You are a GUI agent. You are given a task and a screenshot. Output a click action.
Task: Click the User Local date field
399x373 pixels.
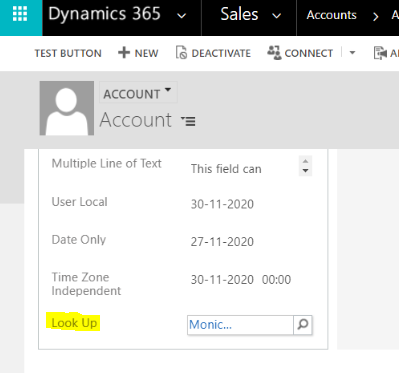click(222, 204)
